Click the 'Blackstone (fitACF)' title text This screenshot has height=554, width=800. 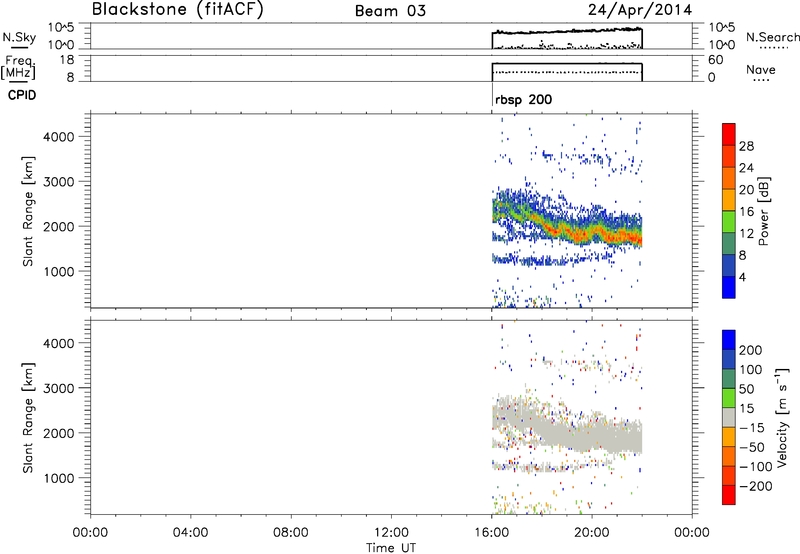point(177,9)
